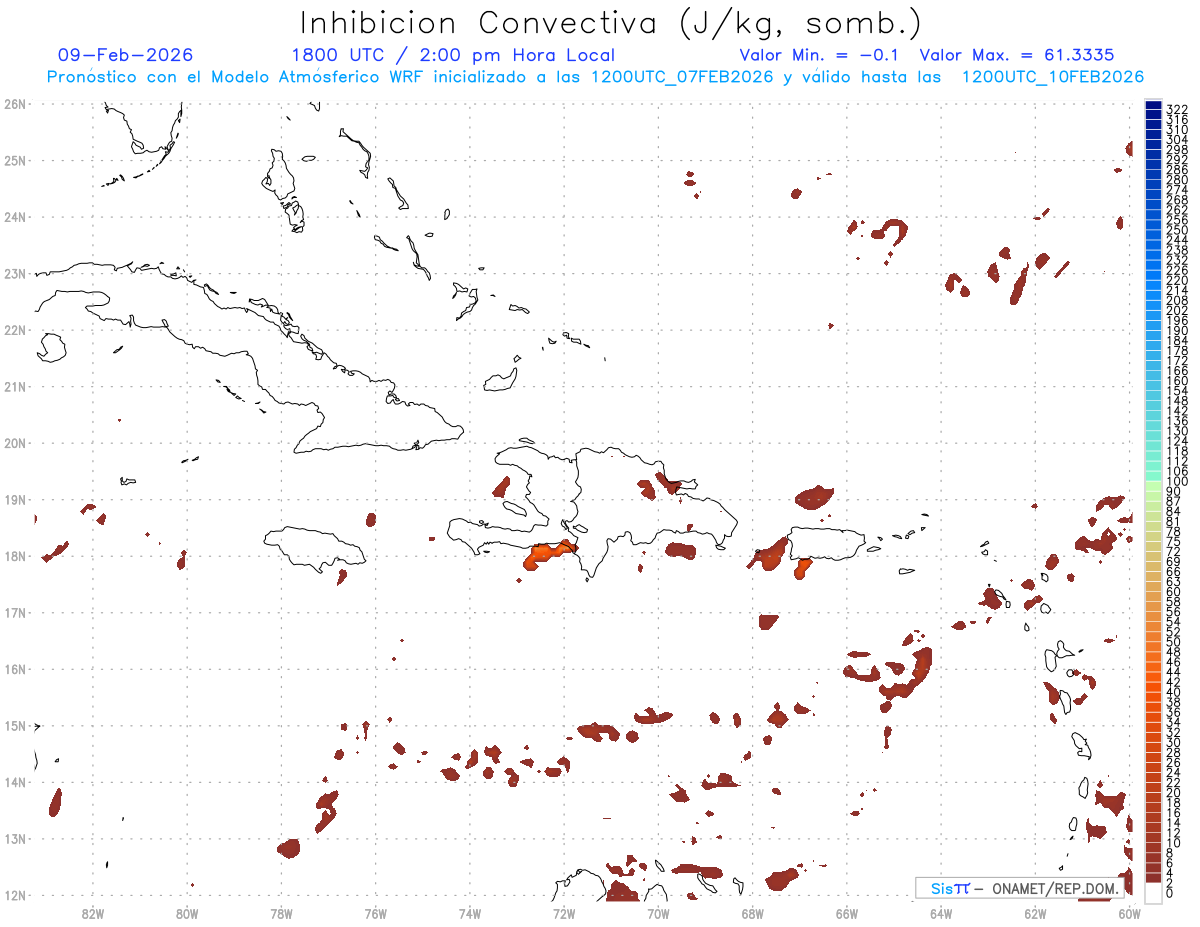
Task: Click the 17N latitude label
Action: 15,612
